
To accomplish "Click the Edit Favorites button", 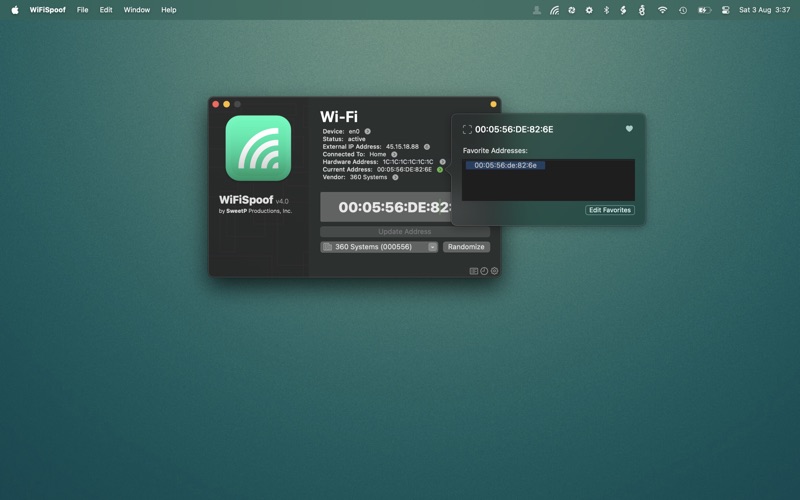I will pyautogui.click(x=610, y=210).
